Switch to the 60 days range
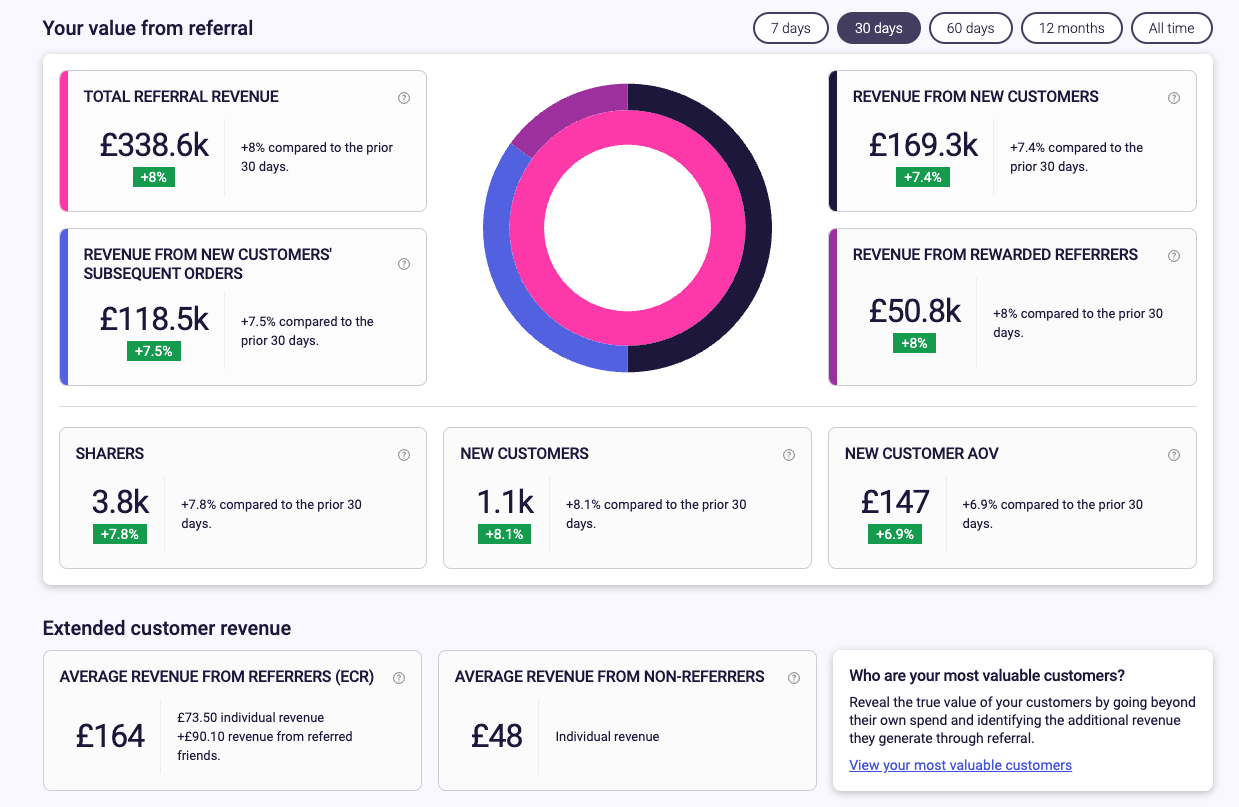Viewport: 1239px width, 807px height. 970,28
